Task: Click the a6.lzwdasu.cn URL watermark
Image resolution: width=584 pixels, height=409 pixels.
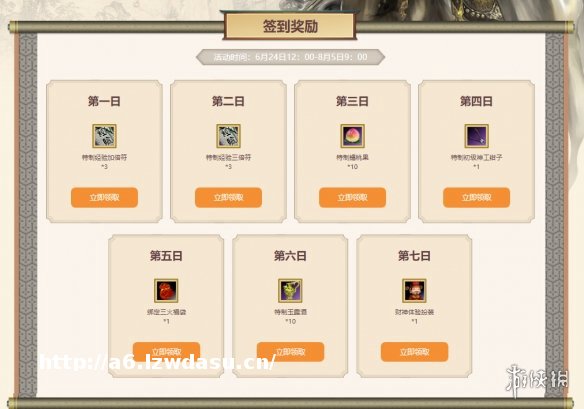Action: [x=158, y=362]
